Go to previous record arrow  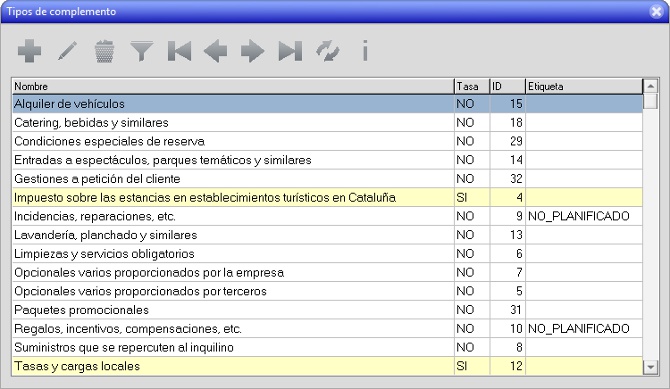[215, 51]
